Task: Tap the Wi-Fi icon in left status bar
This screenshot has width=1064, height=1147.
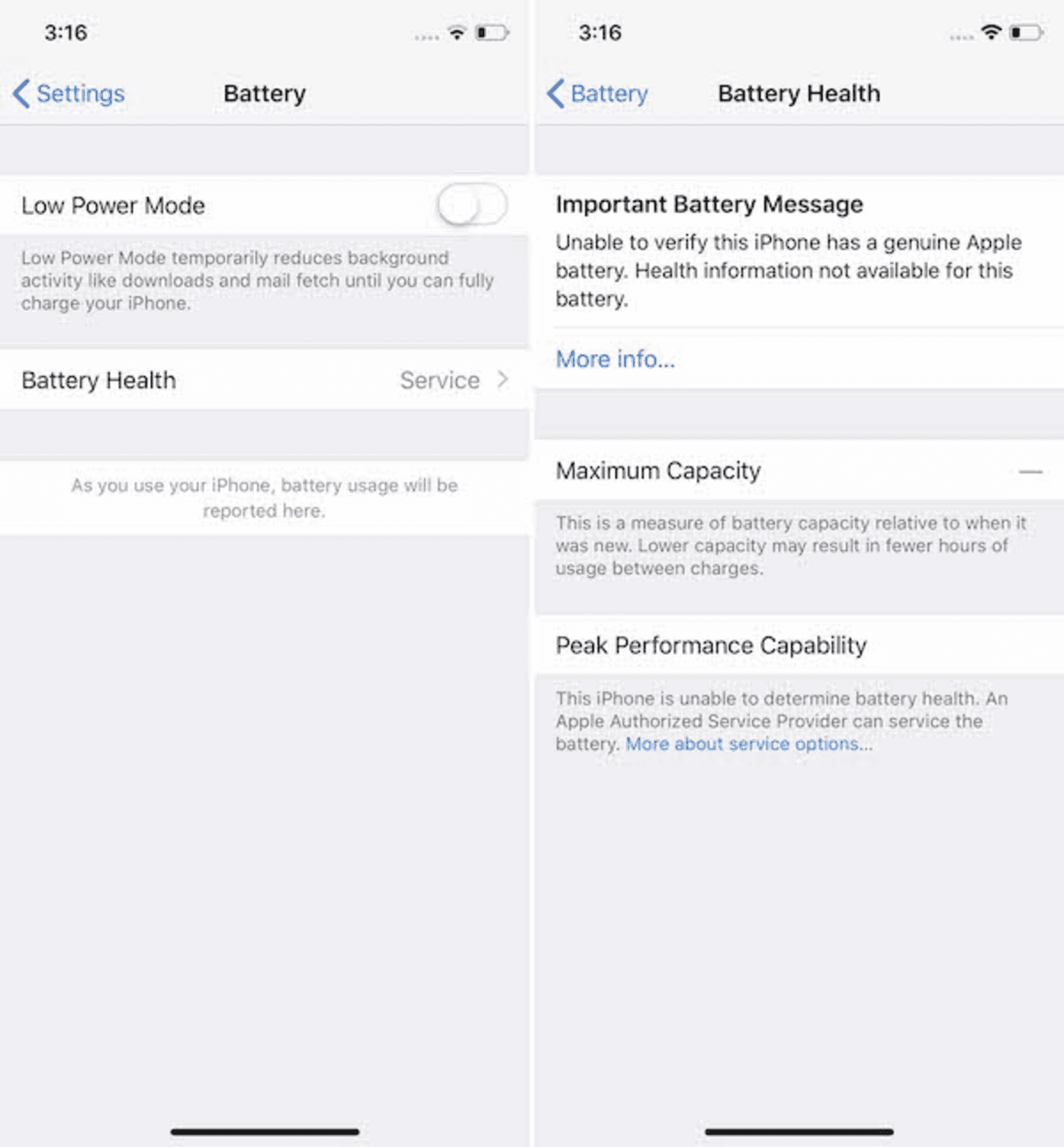Action: point(457,33)
